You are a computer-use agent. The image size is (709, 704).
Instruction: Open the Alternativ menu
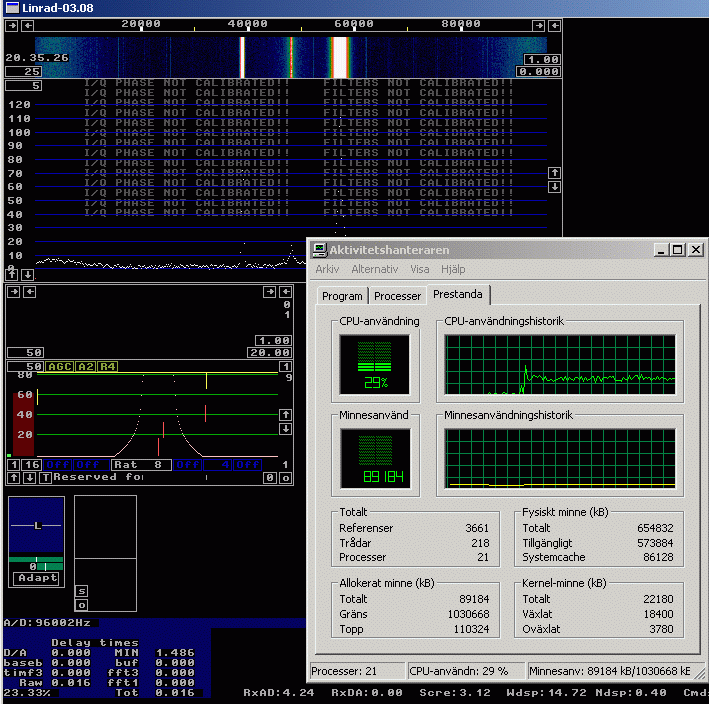point(374,269)
